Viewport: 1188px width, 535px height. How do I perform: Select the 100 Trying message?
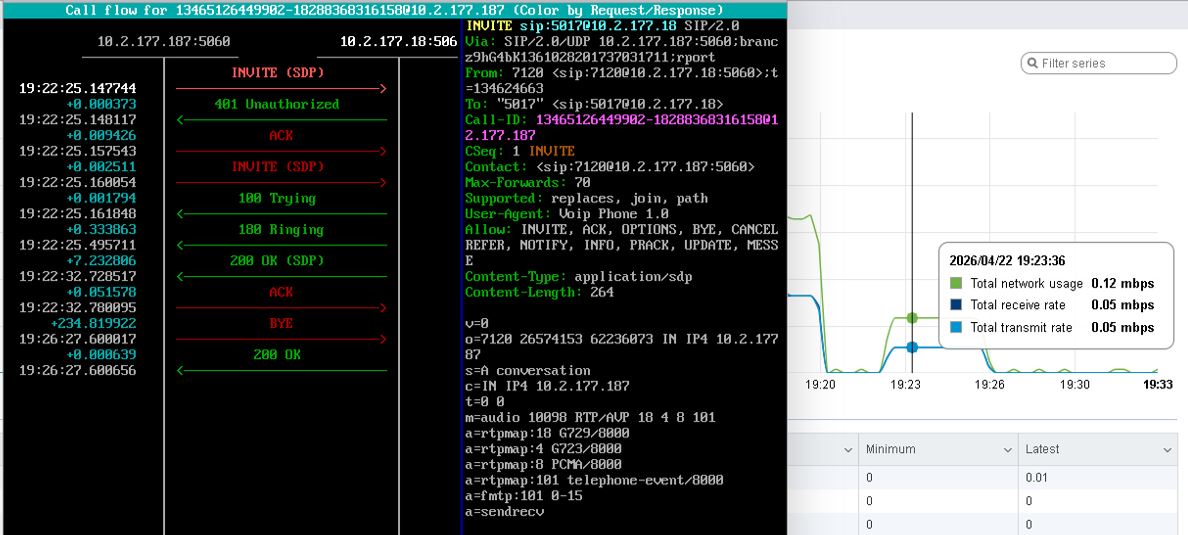tap(277, 199)
